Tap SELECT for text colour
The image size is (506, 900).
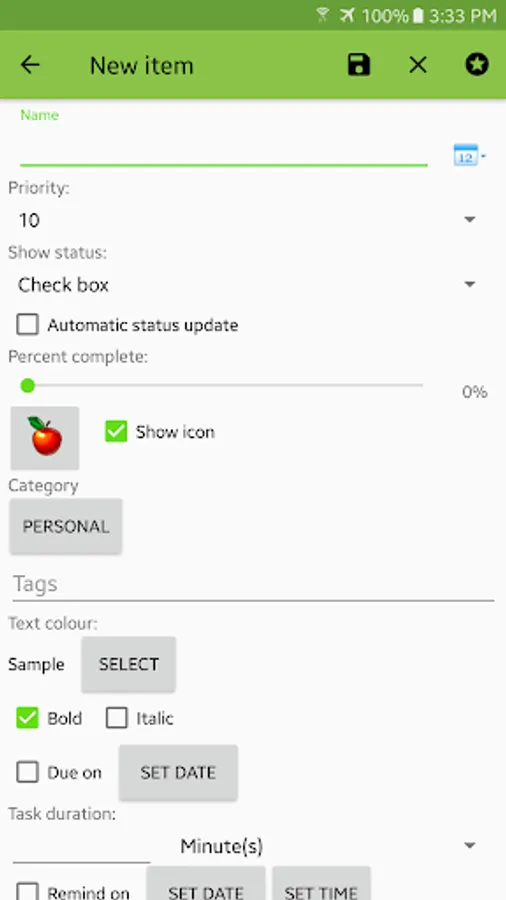point(129,664)
